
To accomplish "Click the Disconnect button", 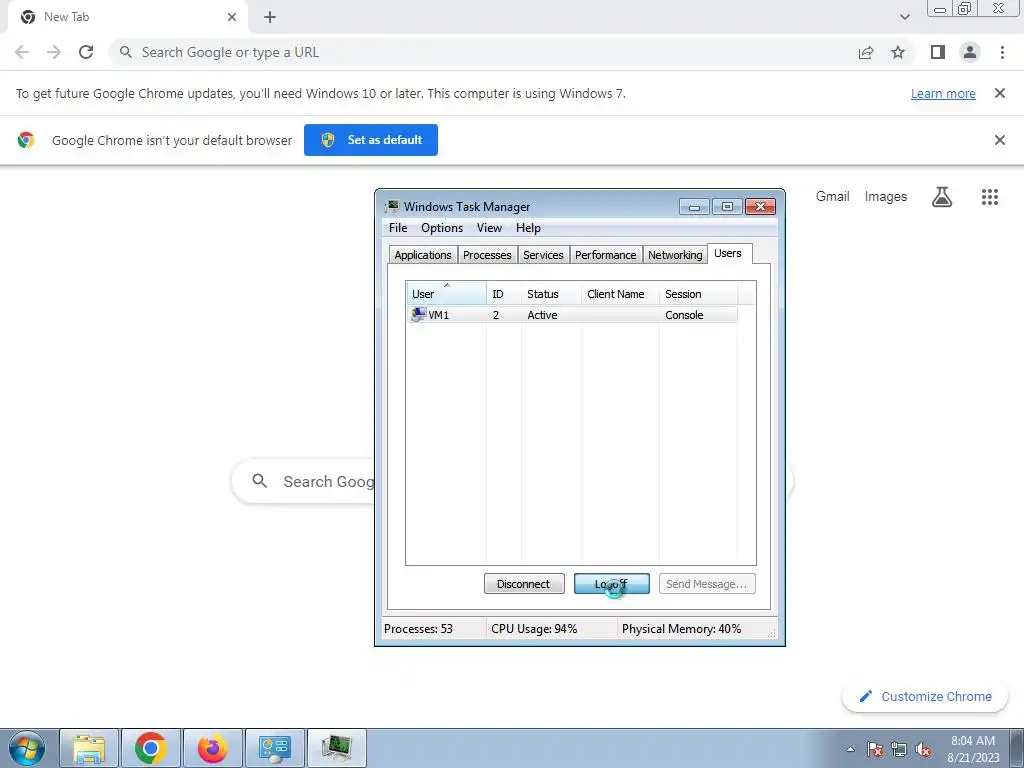I will click(524, 584).
